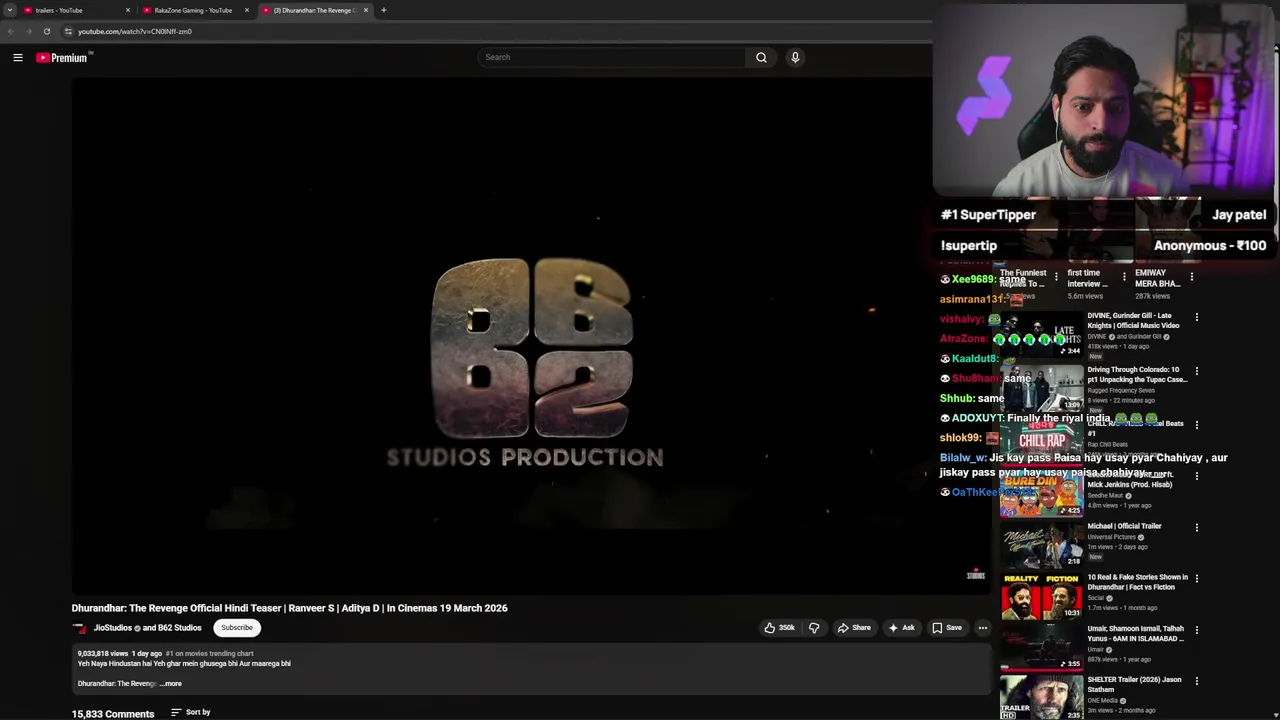Open options menu for Driving Through Colorado video
Viewport: 1280px width, 720px height.
1197,371
